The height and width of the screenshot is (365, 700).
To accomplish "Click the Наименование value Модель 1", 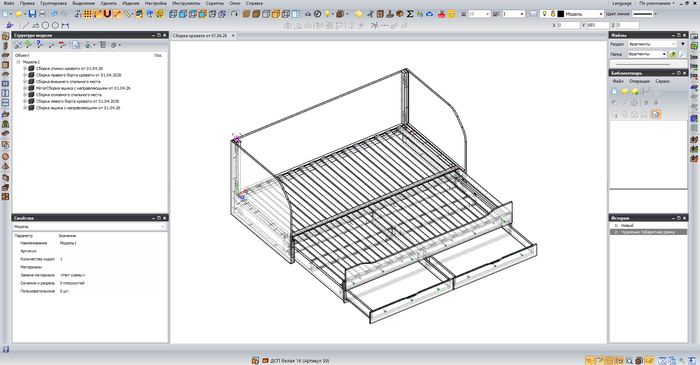I will [x=68, y=243].
